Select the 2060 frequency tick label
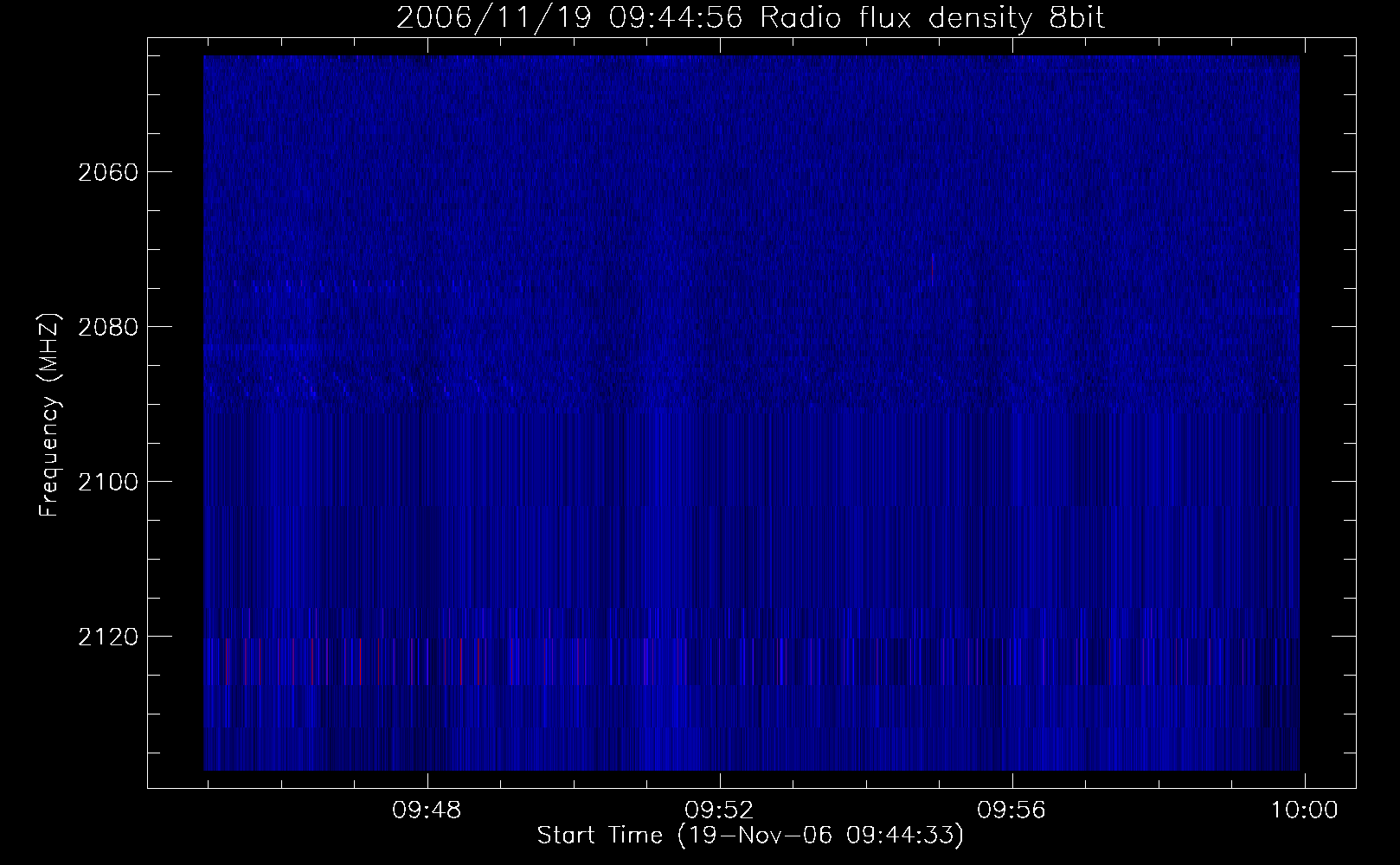This screenshot has width=1400, height=865. click(107, 172)
